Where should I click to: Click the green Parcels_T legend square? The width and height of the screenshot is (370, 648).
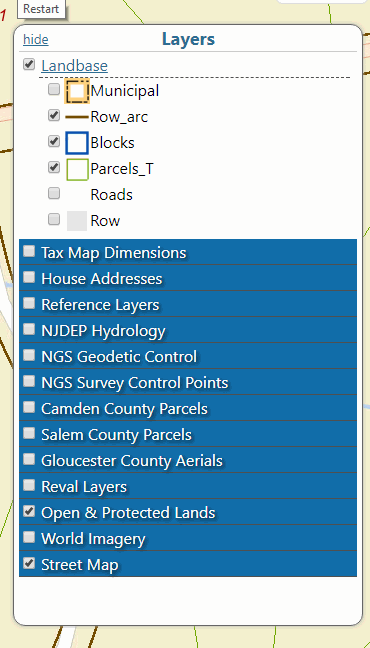pos(77,169)
